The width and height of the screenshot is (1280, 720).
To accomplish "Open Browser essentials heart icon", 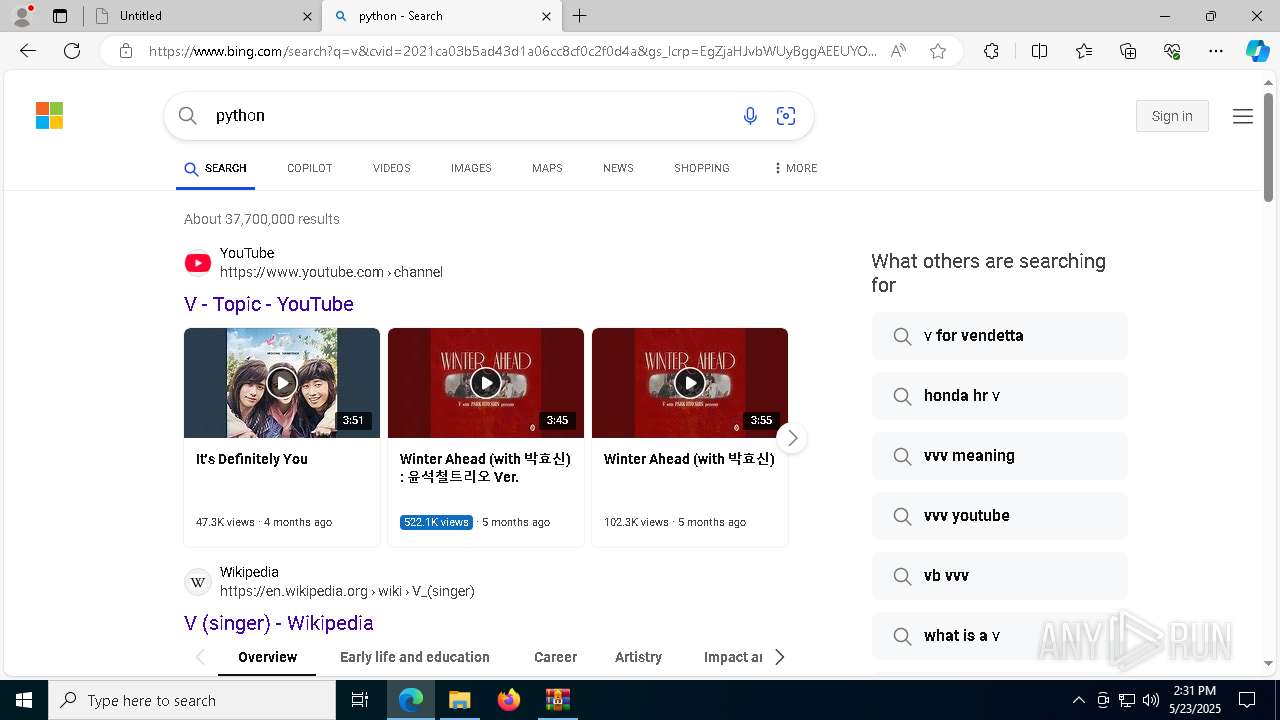I will tap(1172, 51).
